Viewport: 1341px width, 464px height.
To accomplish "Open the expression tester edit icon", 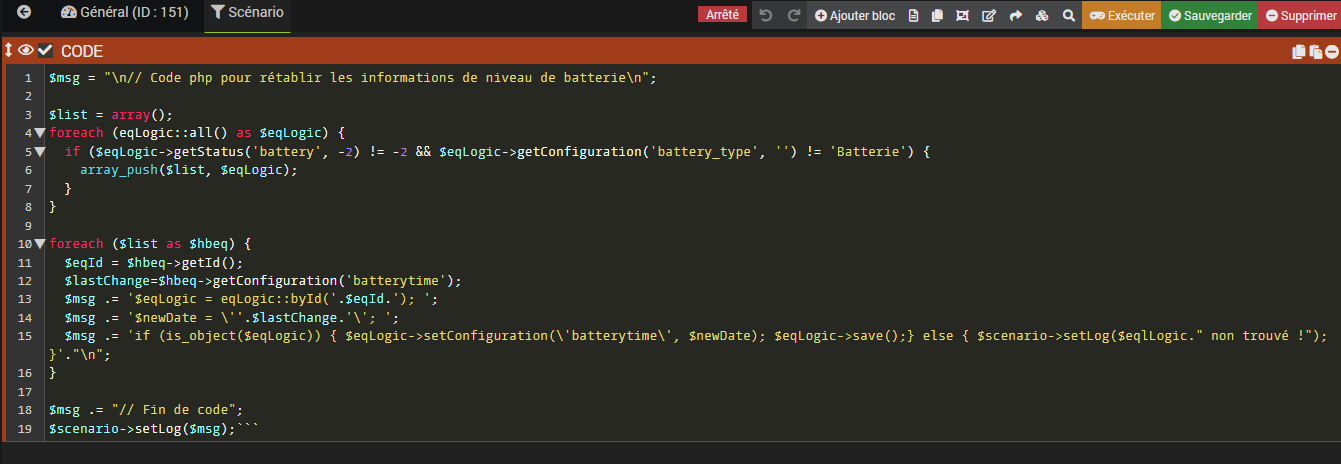I will (x=989, y=15).
